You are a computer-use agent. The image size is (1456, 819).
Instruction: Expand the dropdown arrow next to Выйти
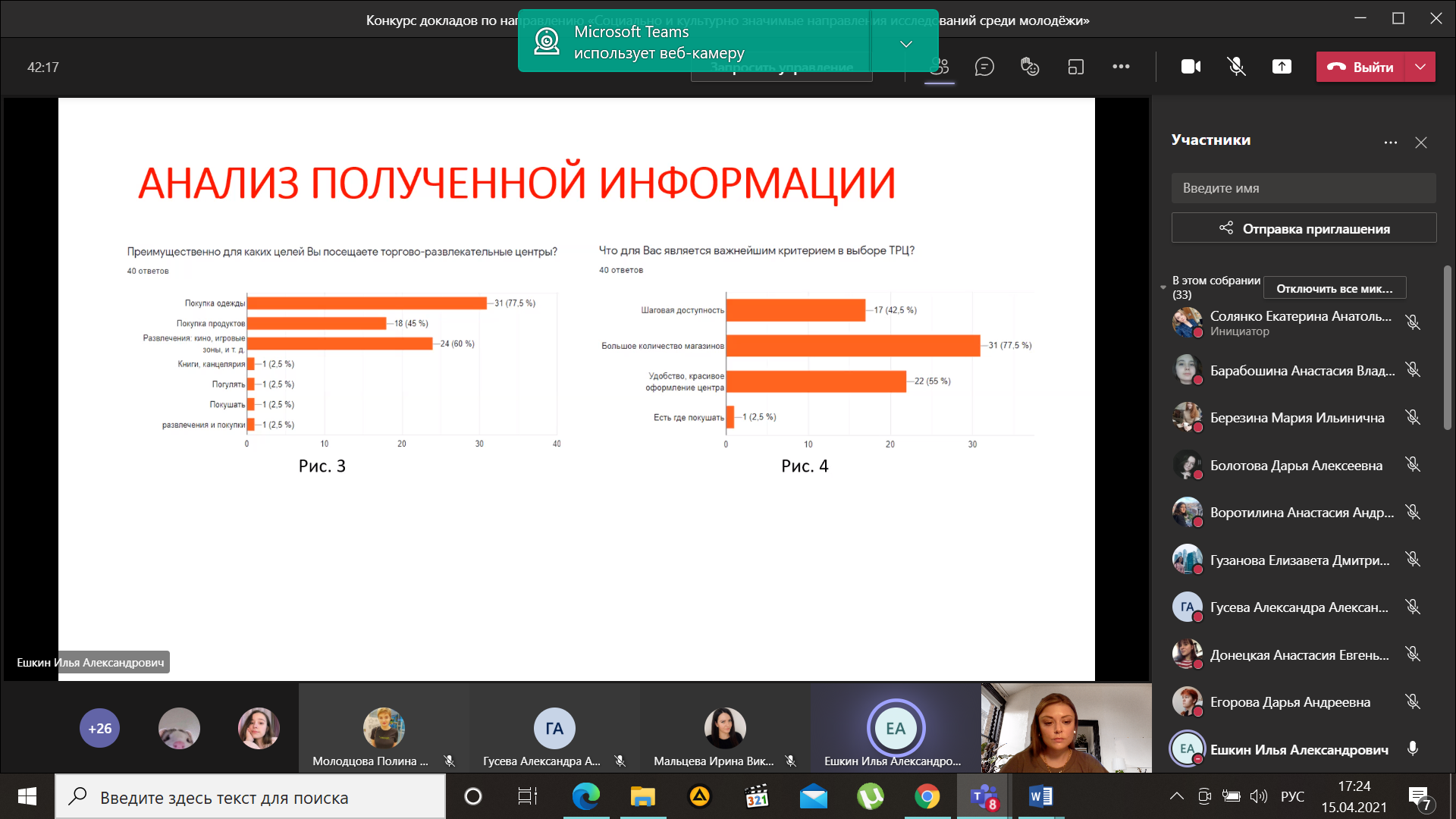(1420, 67)
